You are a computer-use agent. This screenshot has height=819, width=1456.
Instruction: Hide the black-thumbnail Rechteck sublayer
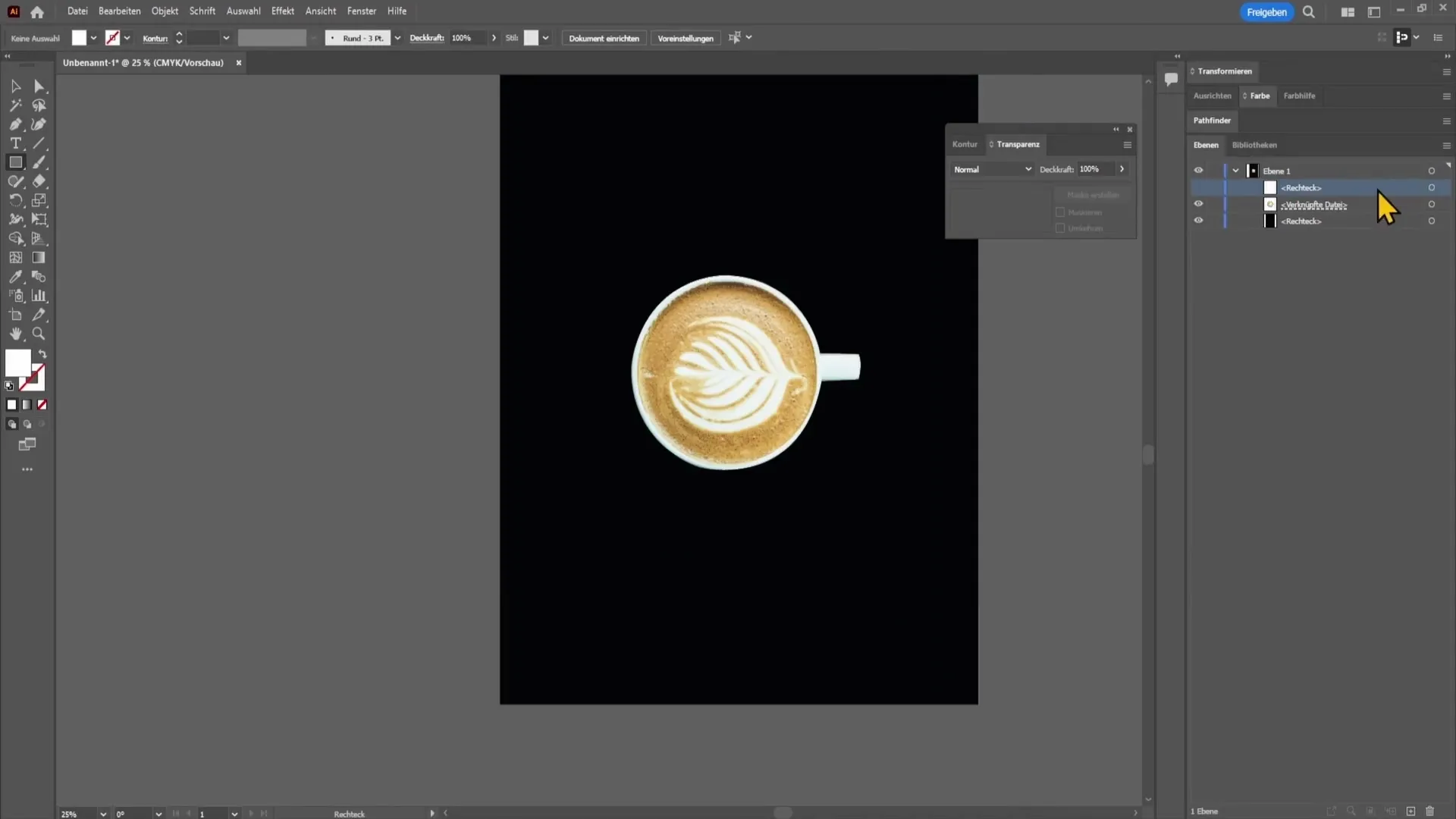coord(1198,221)
